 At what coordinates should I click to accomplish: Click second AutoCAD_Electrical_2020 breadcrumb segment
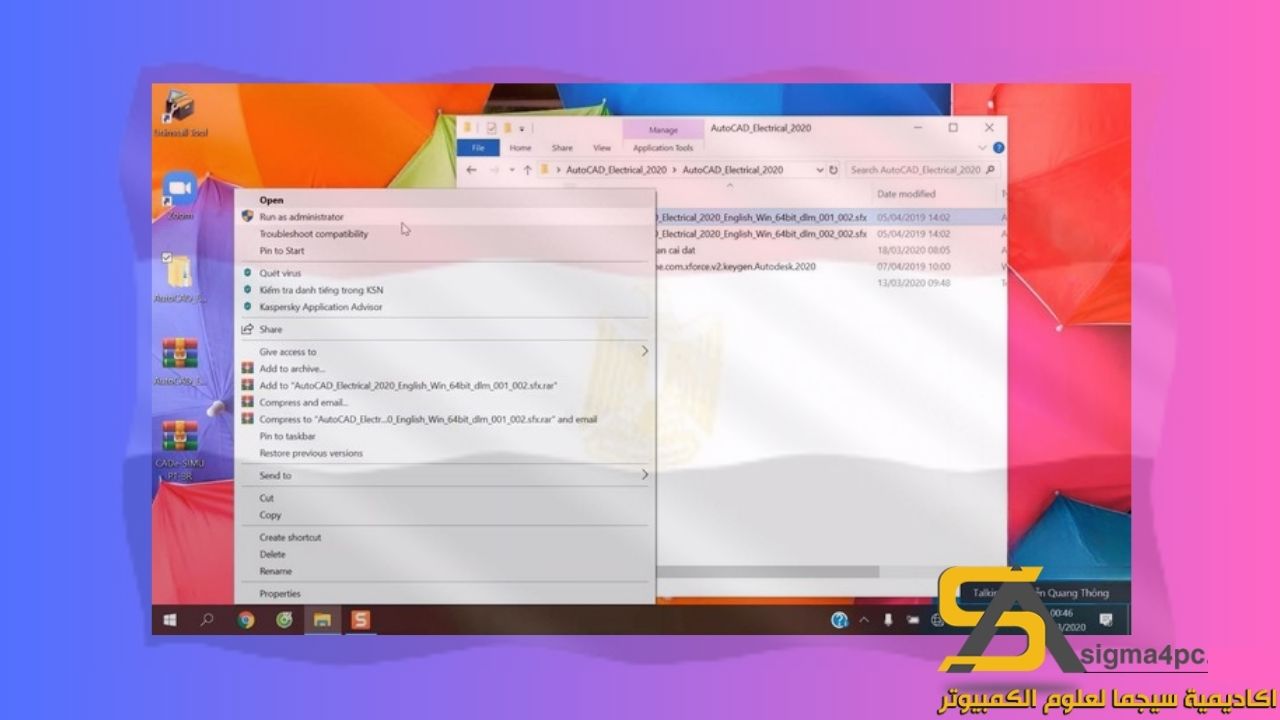click(x=732, y=170)
